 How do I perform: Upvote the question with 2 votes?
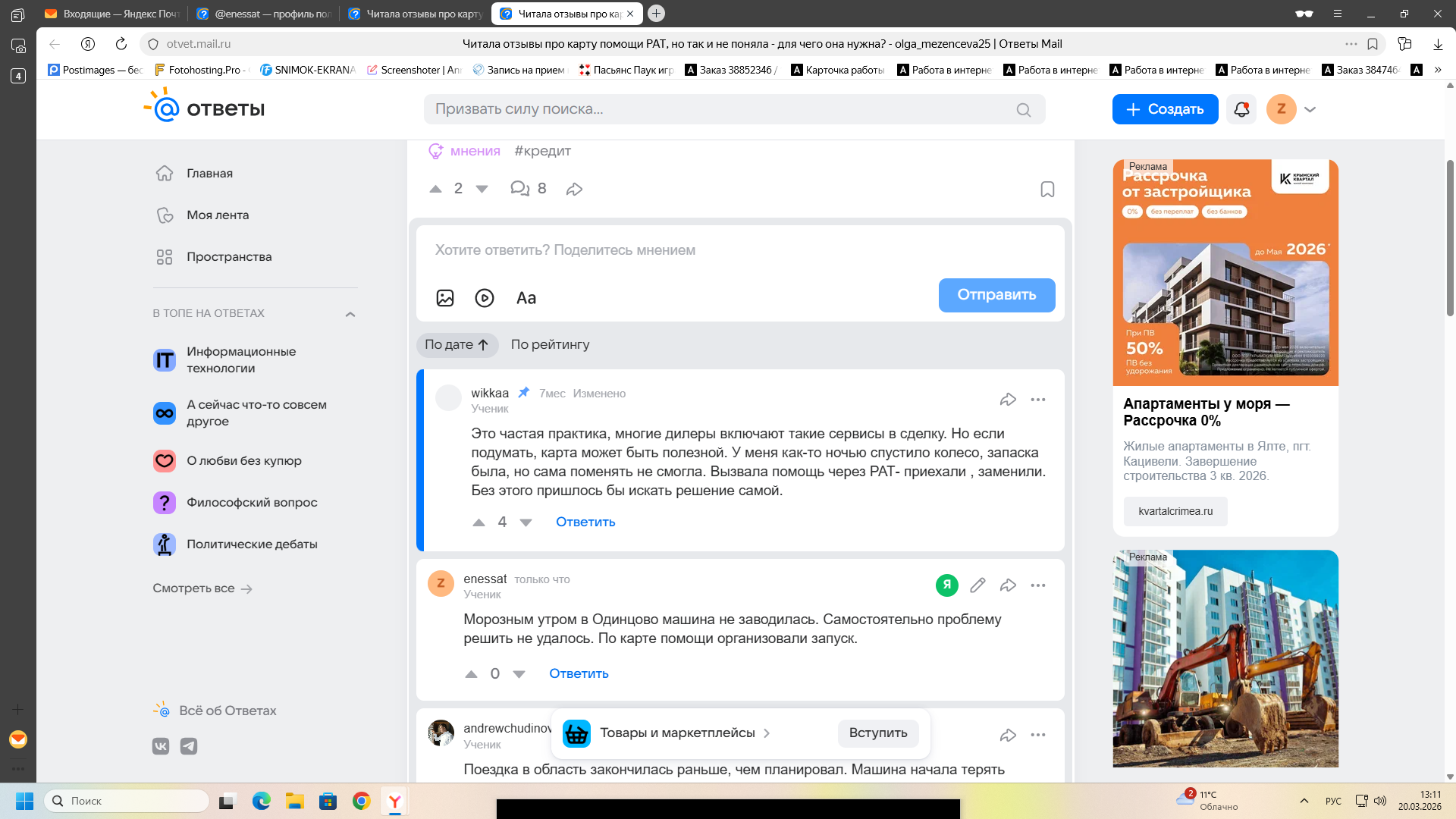click(435, 189)
